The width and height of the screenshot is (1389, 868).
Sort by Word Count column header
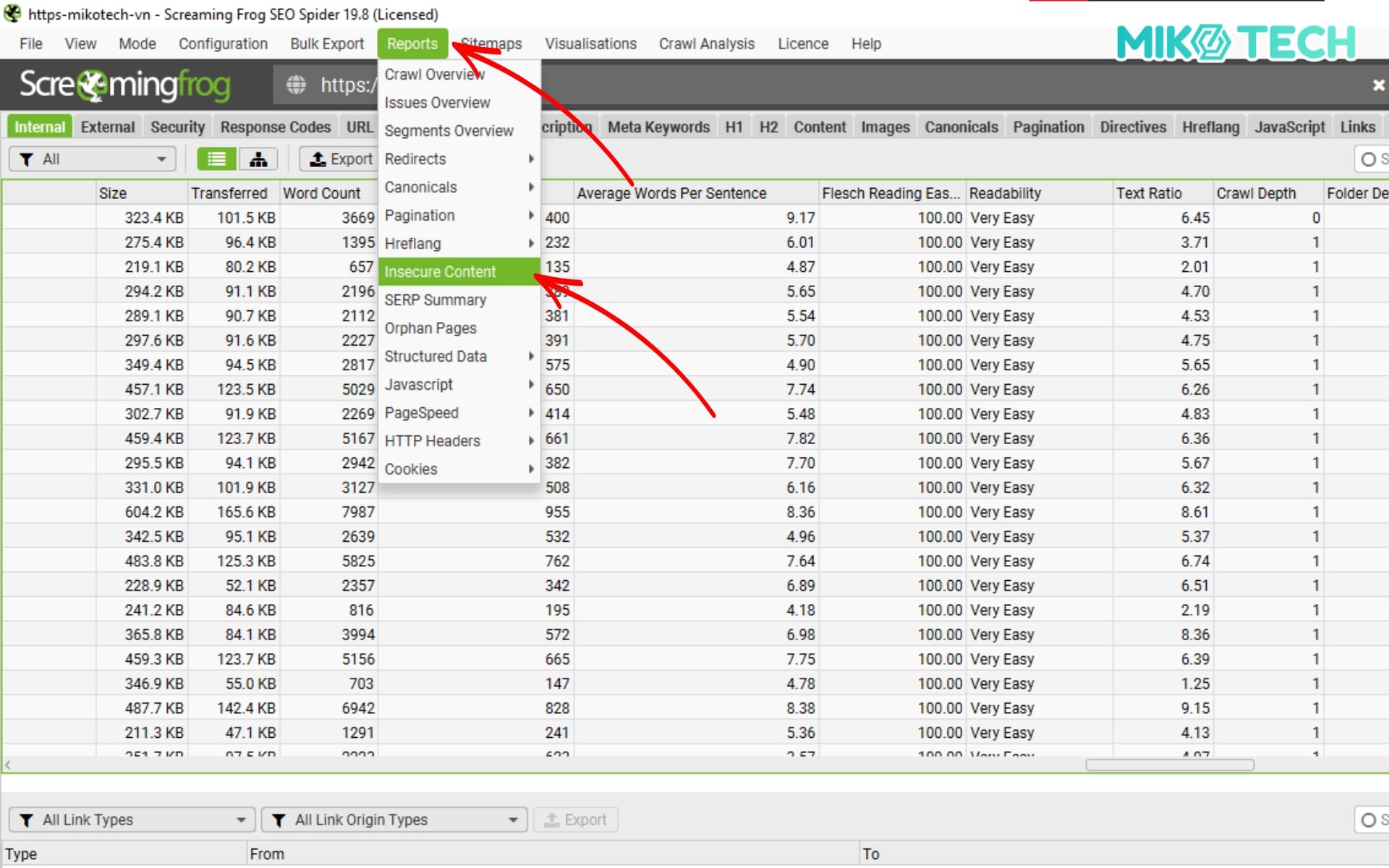point(321,193)
